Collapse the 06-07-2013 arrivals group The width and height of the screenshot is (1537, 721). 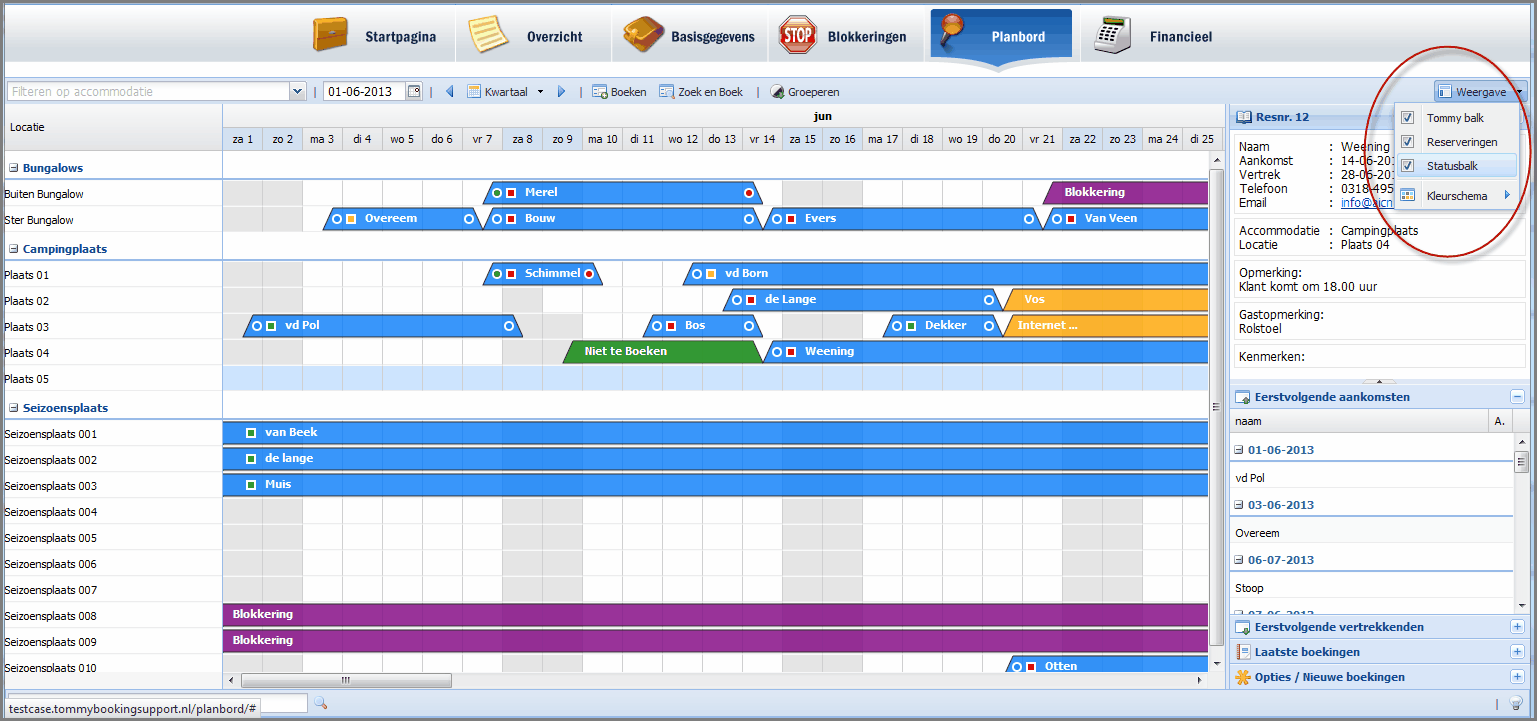[1239, 560]
